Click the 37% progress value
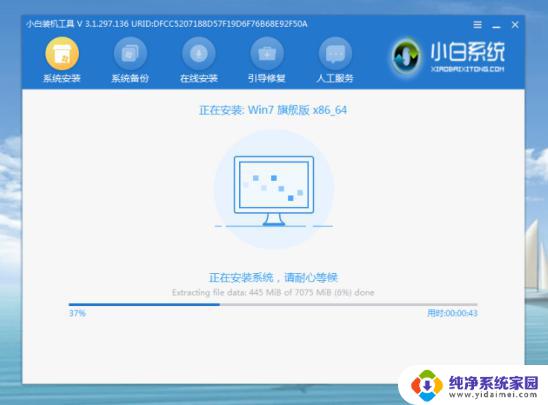548x405 pixels. (77, 313)
